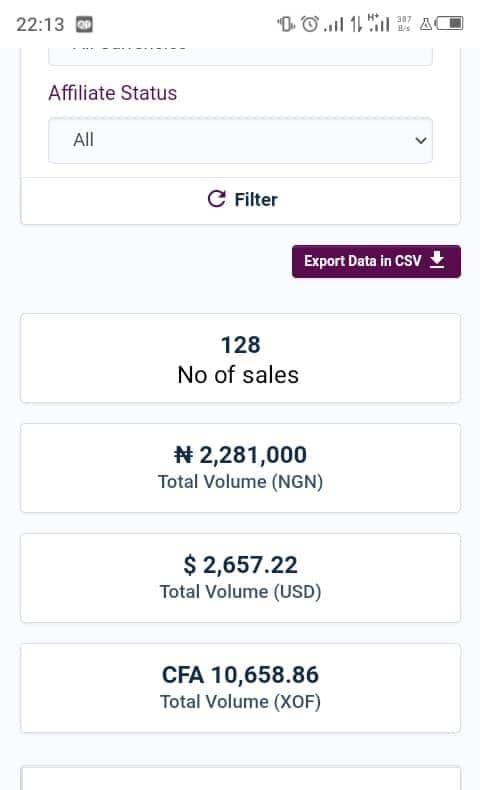Tap the notification icon beside the clock
This screenshot has height=790, width=480.
pyautogui.click(x=84, y=24)
